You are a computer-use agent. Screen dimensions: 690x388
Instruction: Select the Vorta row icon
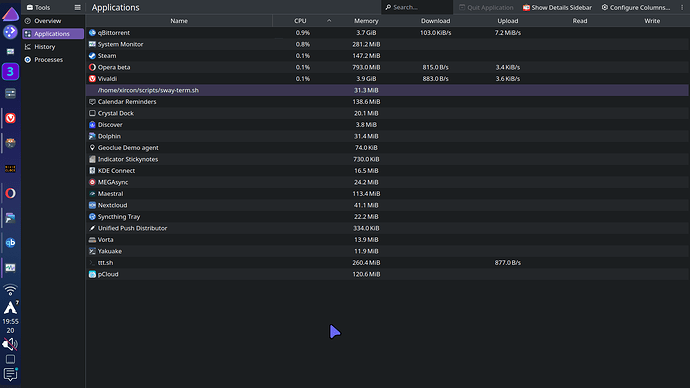(x=92, y=240)
